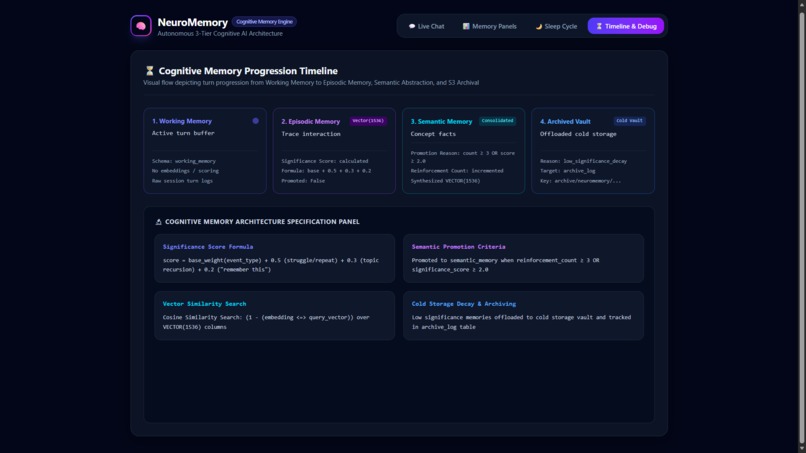Select the Cold Storage Decay & Archiving heading
Screen dimensions: 806x453
coord(464,304)
